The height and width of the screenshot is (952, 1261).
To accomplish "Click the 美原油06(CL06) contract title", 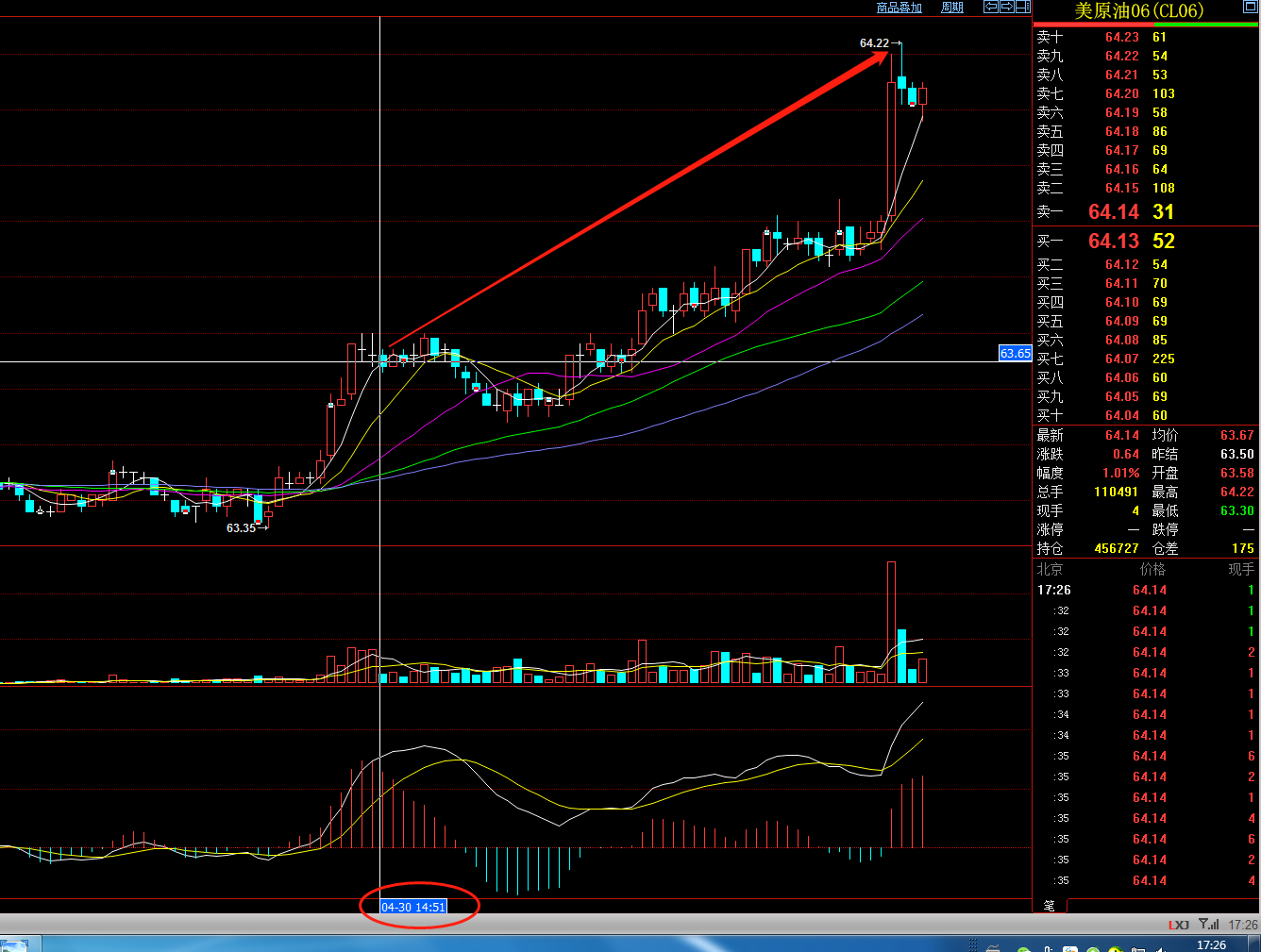I will [x=1138, y=10].
